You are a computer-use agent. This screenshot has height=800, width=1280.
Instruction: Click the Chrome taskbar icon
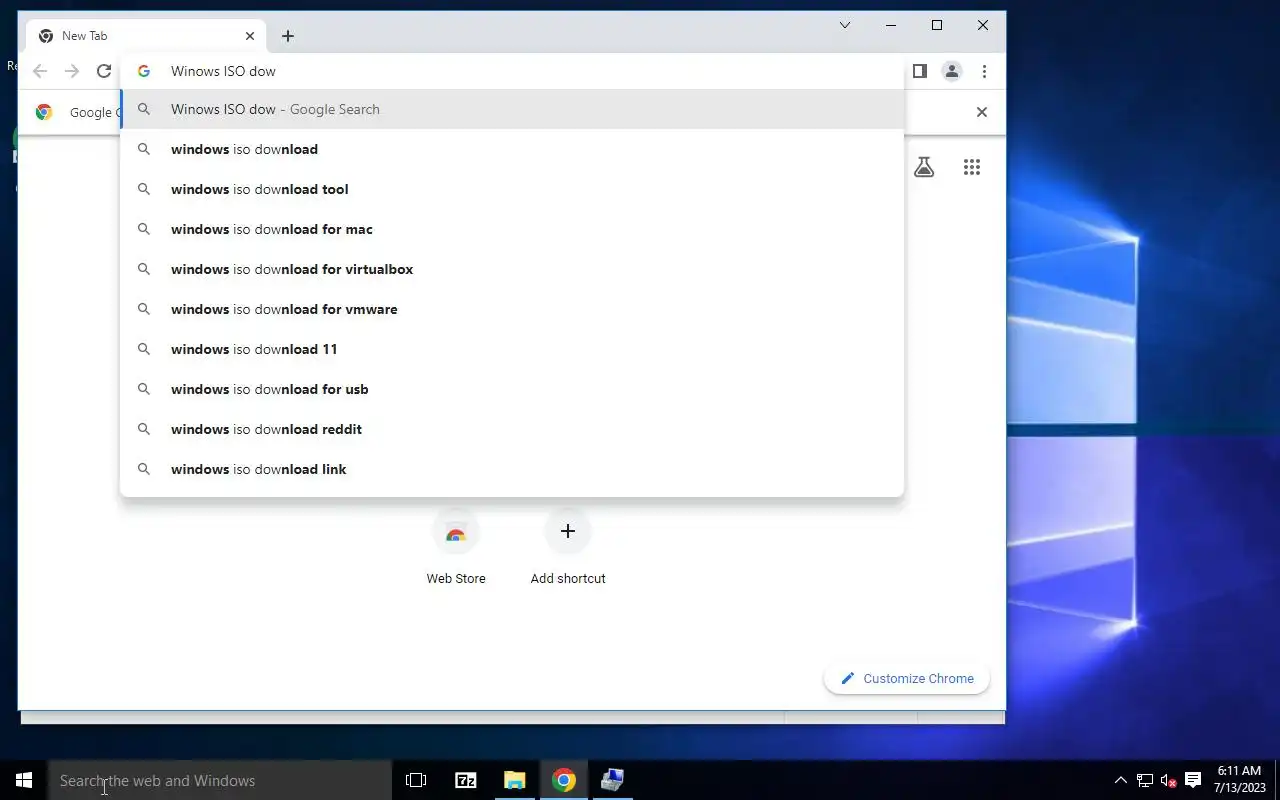pyautogui.click(x=564, y=780)
